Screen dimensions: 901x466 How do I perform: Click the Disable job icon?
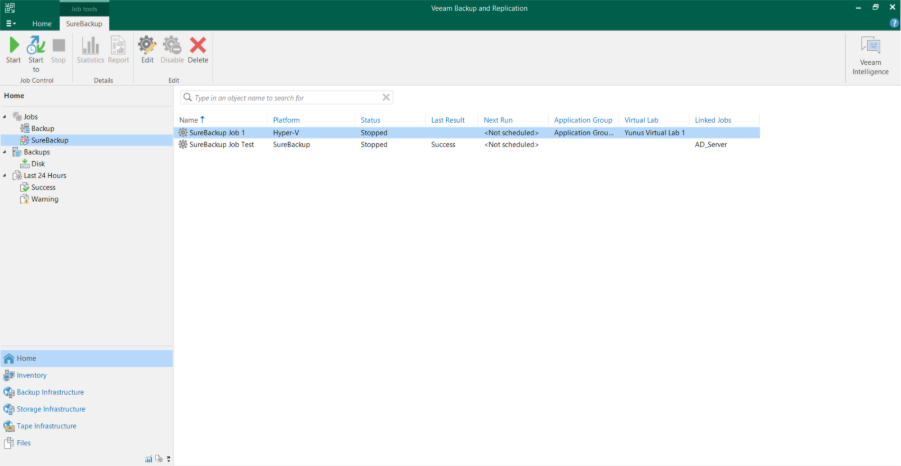[x=172, y=46]
